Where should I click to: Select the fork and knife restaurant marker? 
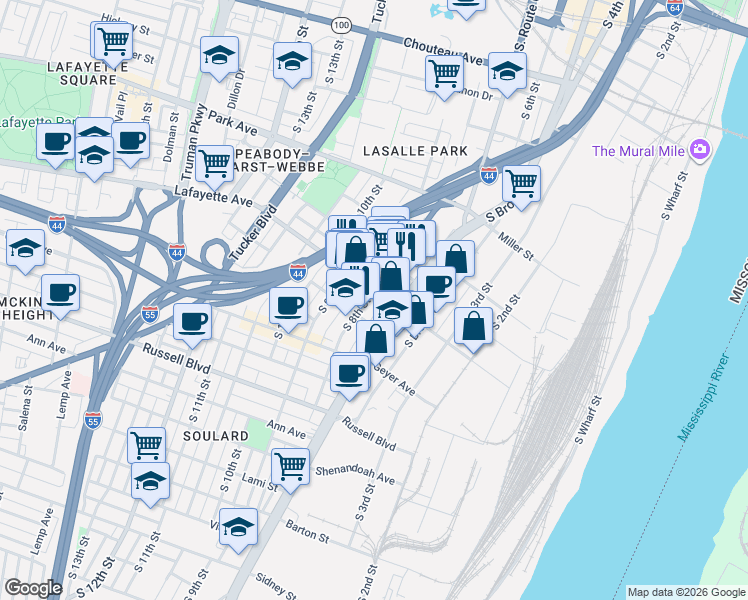pyautogui.click(x=406, y=245)
